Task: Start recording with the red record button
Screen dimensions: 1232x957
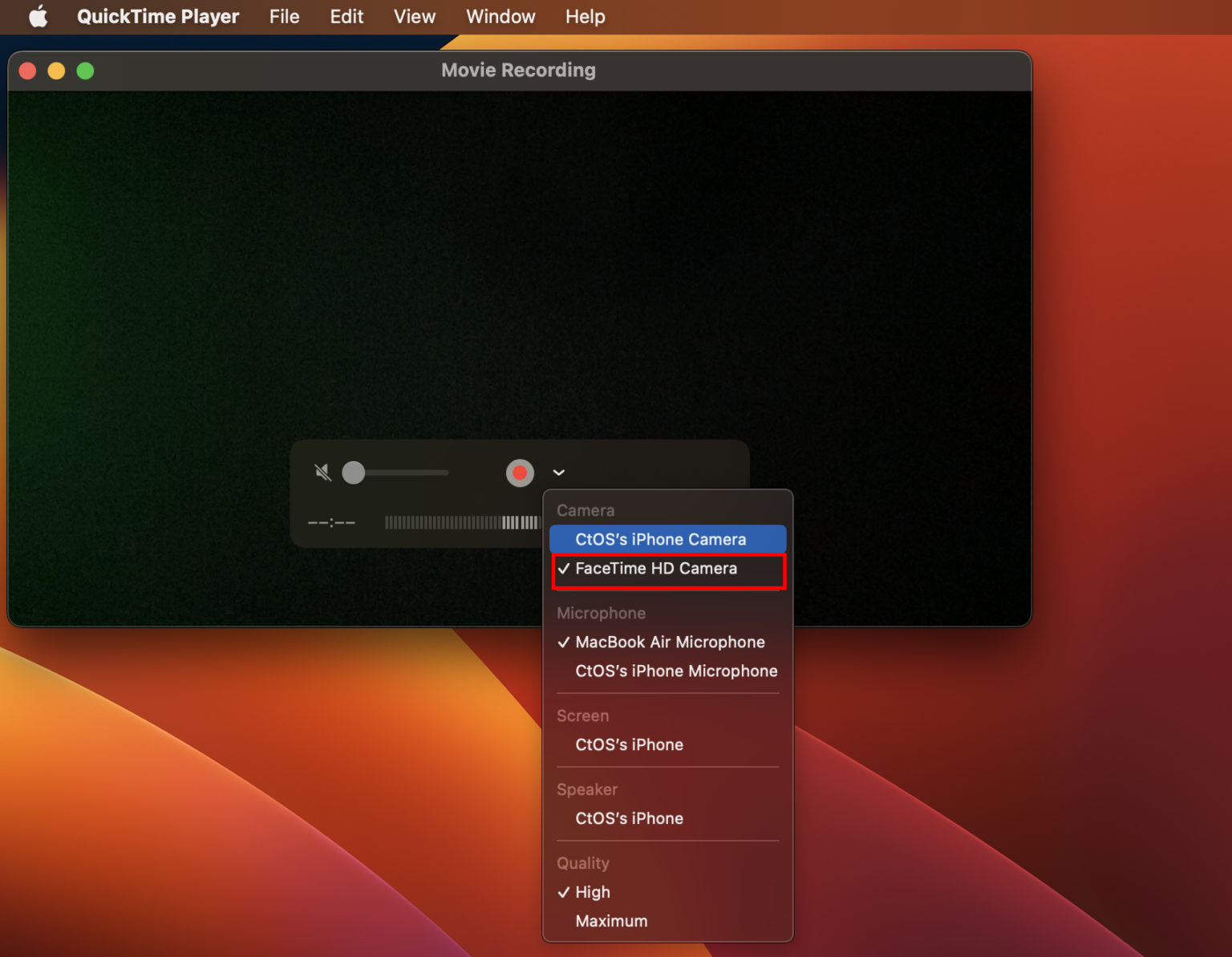Action: coord(520,472)
